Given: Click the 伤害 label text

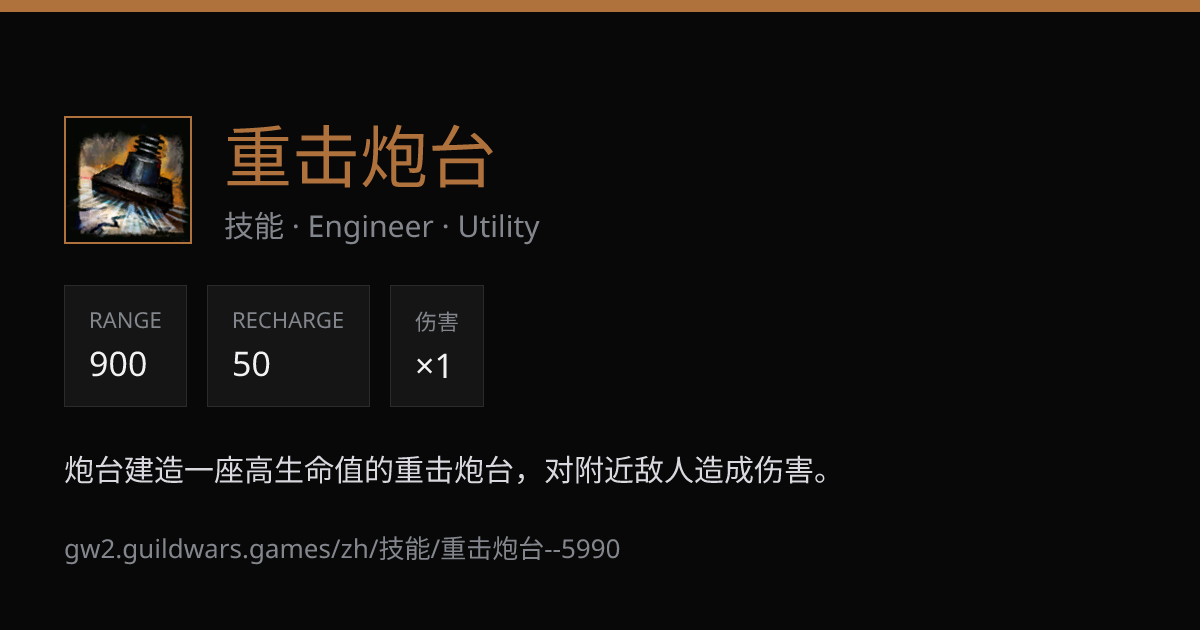Looking at the screenshot, I should click(437, 322).
